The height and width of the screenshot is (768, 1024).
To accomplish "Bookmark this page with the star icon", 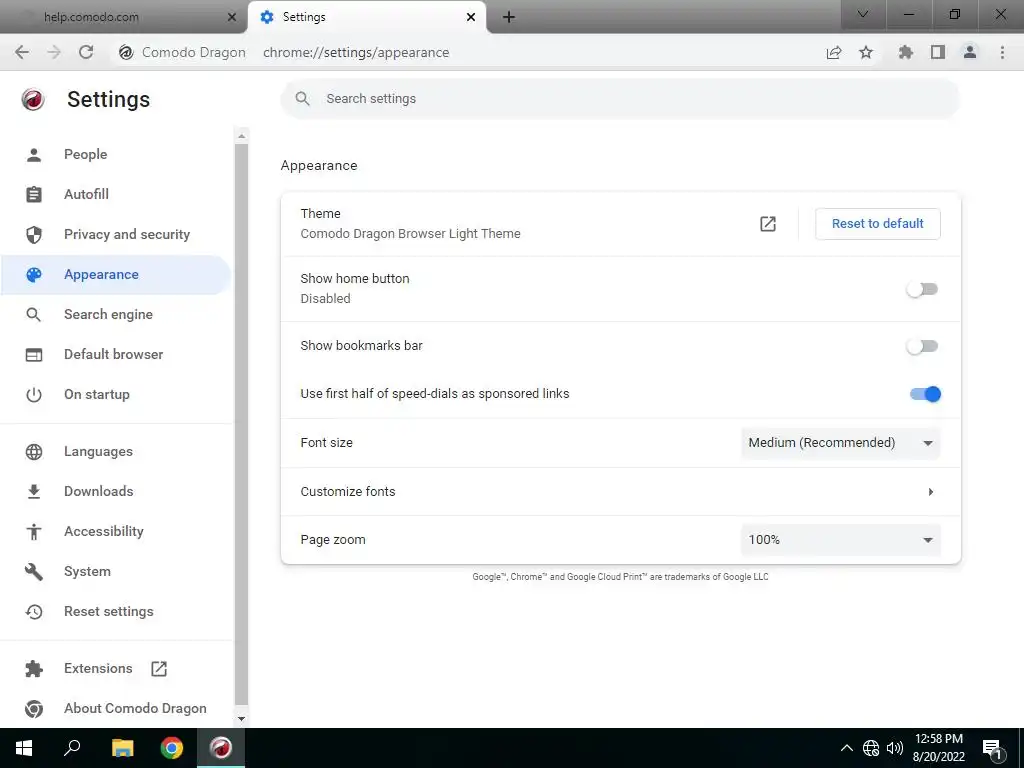I will pyautogui.click(x=866, y=52).
